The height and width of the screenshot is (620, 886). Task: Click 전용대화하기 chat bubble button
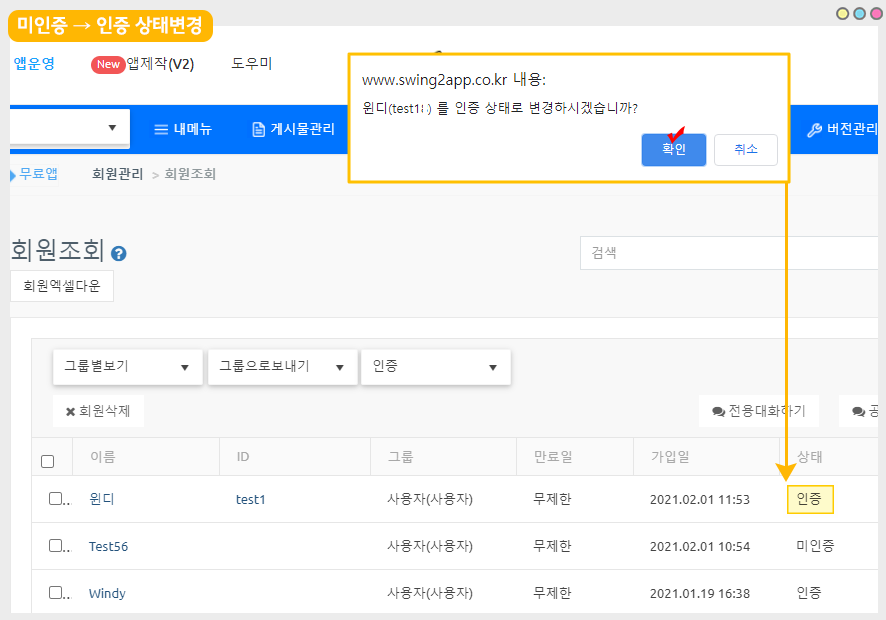pyautogui.click(x=758, y=411)
